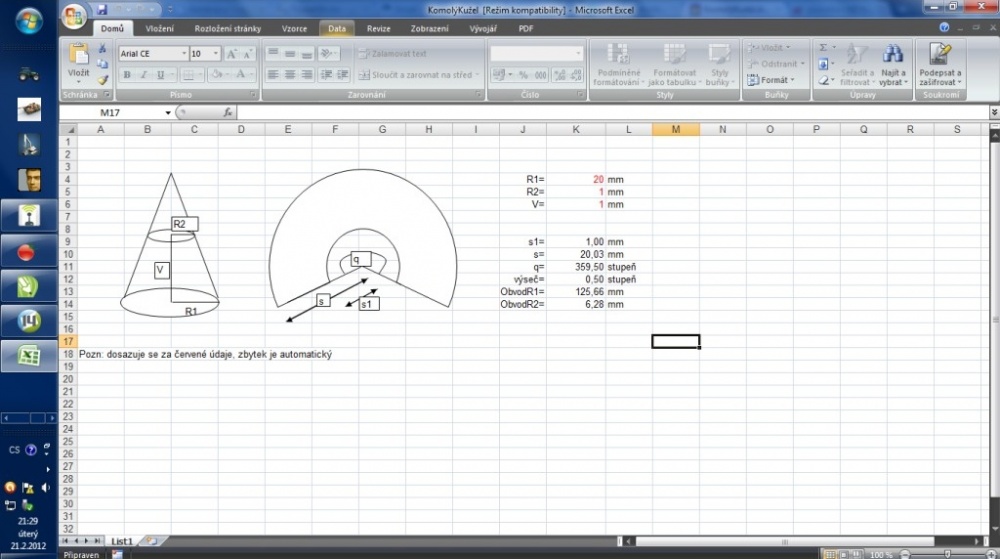This screenshot has width=1000, height=559.
Task: Open Podmíněné formátování menu
Action: (x=617, y=64)
